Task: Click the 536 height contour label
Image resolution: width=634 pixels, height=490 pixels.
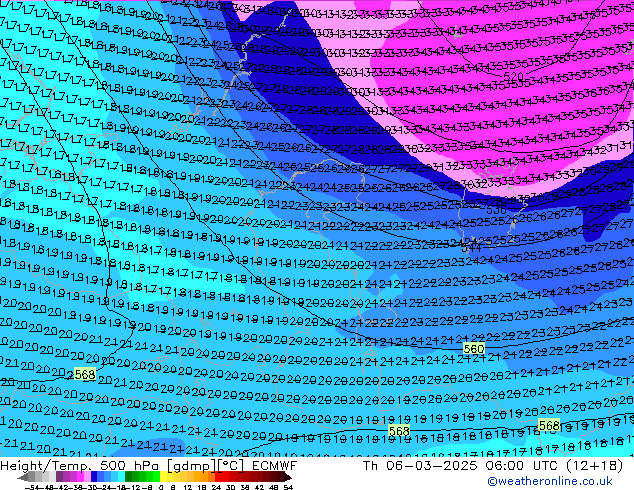Action: pos(496,210)
